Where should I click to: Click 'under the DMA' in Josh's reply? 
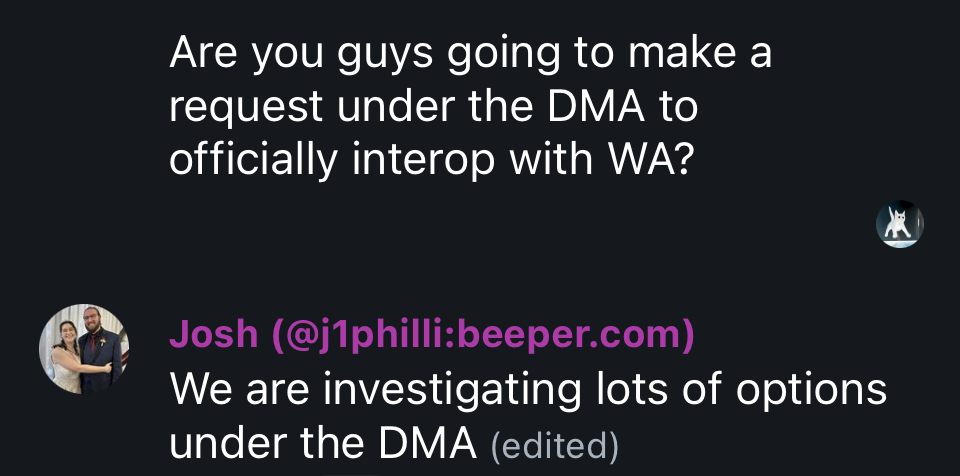323,444
